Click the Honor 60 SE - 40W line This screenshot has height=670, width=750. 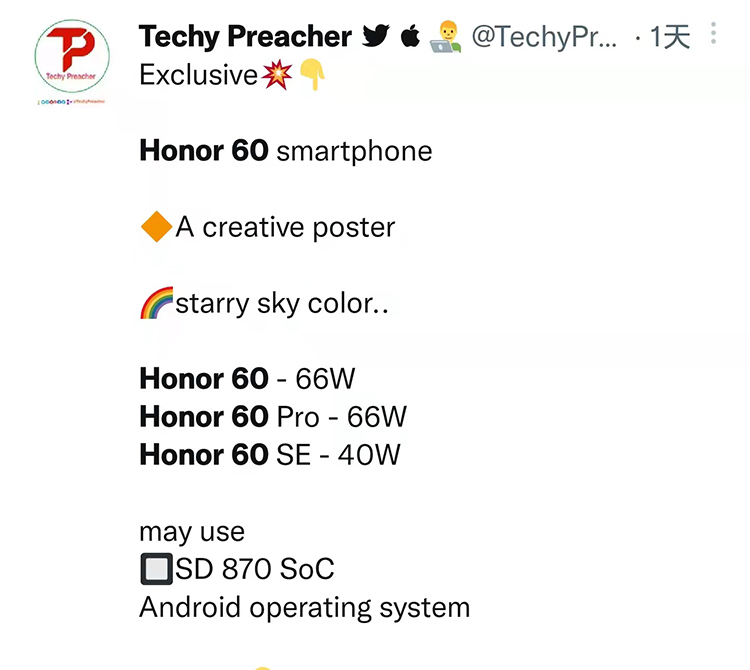tap(270, 454)
